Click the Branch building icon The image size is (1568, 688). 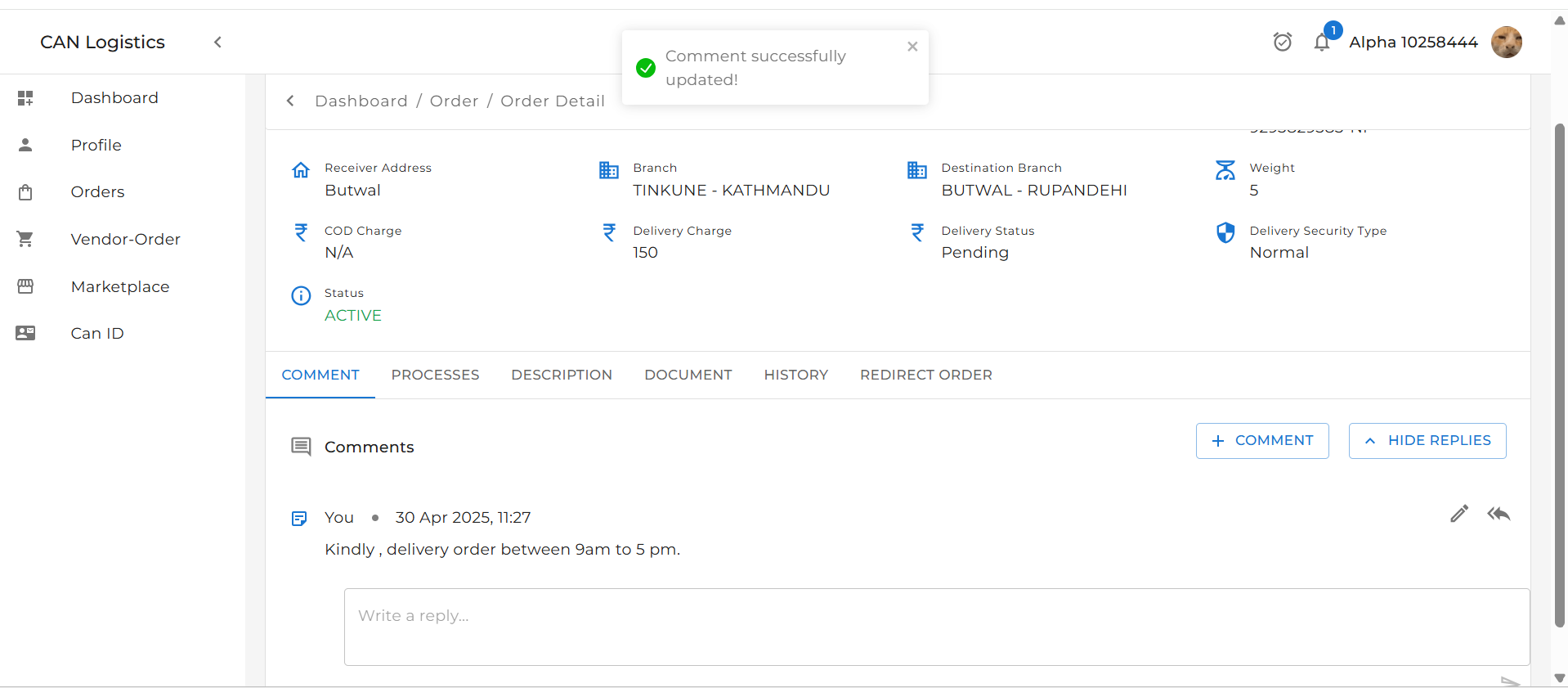tap(609, 170)
